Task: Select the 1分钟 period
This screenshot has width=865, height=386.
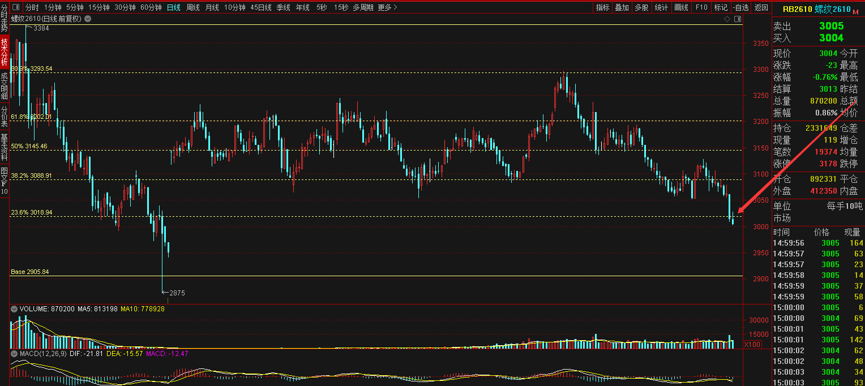Action: pos(52,8)
